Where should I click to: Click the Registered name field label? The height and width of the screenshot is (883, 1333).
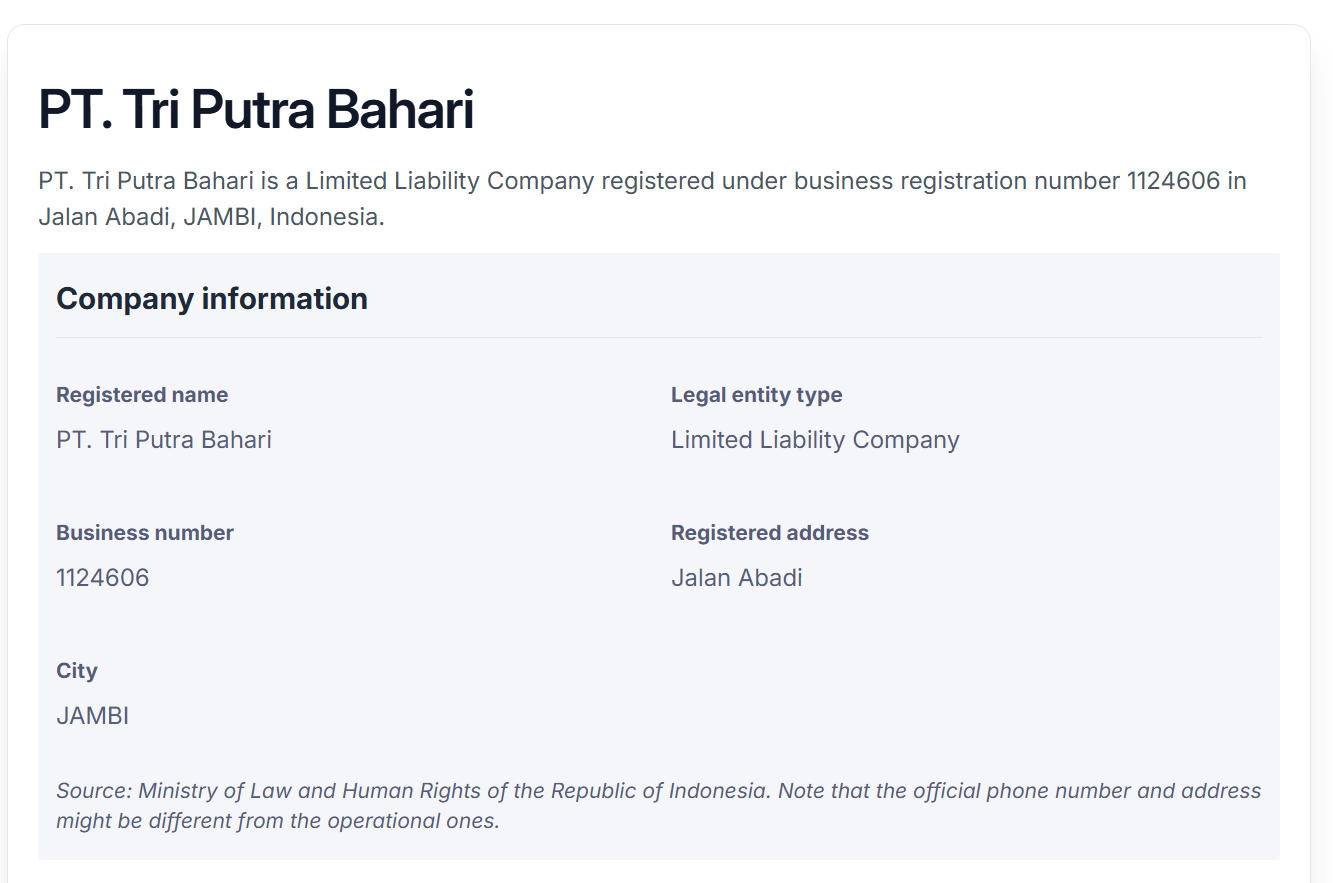142,395
